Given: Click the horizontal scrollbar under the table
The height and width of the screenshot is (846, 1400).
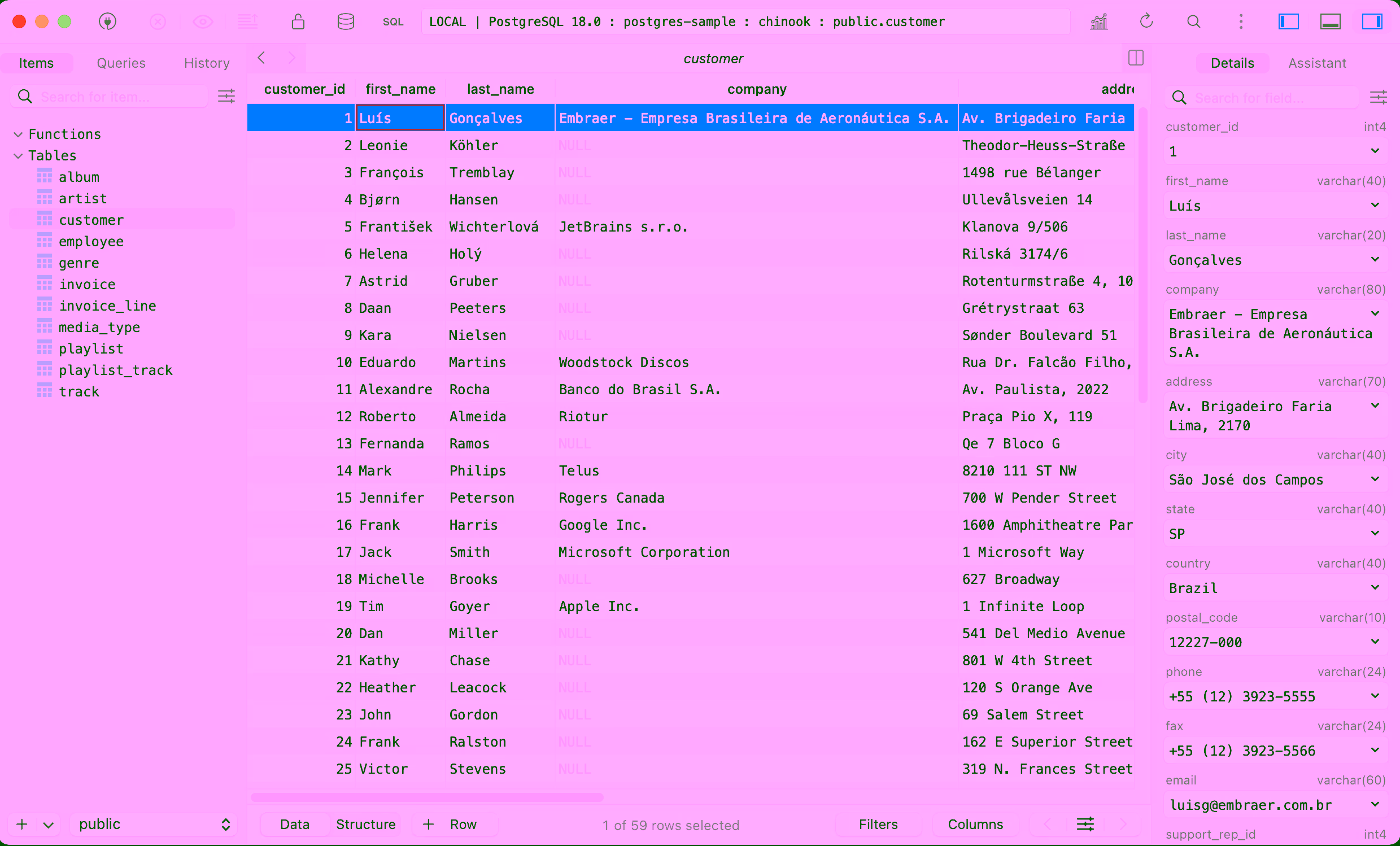Looking at the screenshot, I should [x=427, y=797].
